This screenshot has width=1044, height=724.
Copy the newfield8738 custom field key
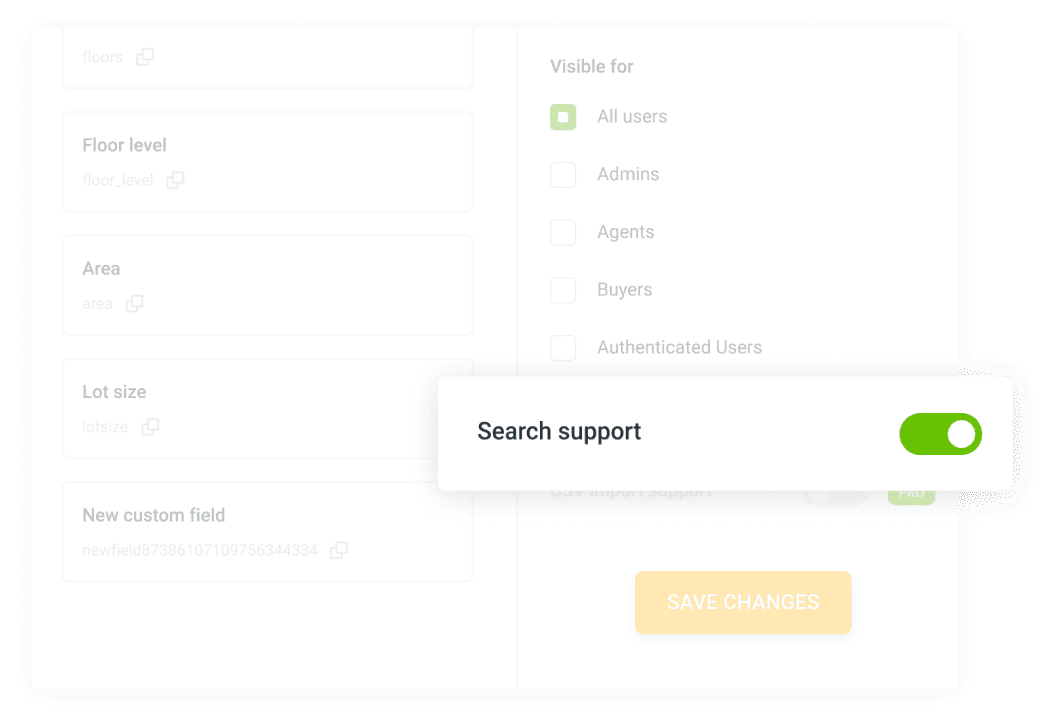click(339, 550)
